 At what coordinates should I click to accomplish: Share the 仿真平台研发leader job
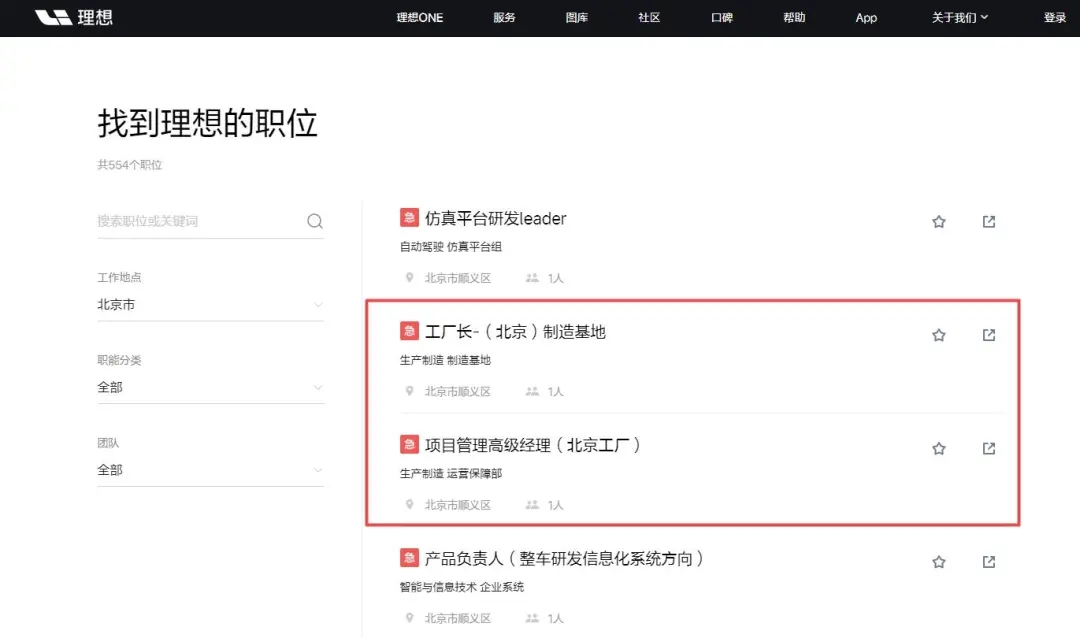(989, 222)
